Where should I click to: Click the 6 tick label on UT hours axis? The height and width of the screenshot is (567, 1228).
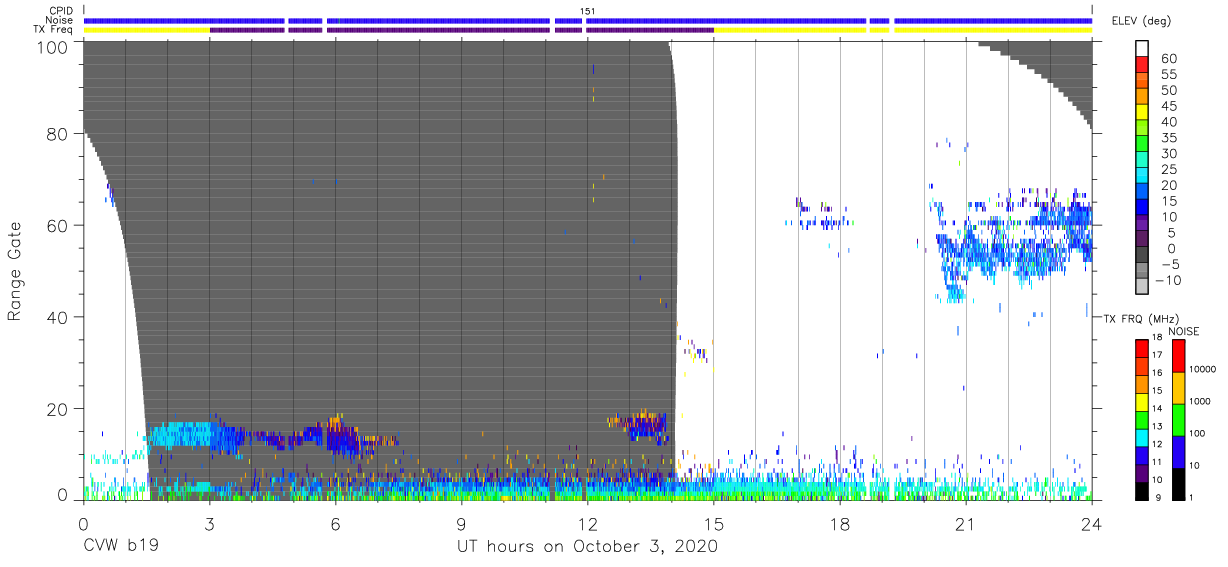(335, 523)
